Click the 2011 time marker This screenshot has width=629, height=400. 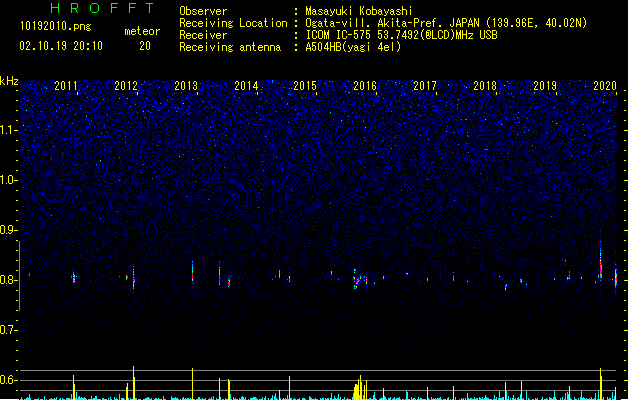(66, 86)
